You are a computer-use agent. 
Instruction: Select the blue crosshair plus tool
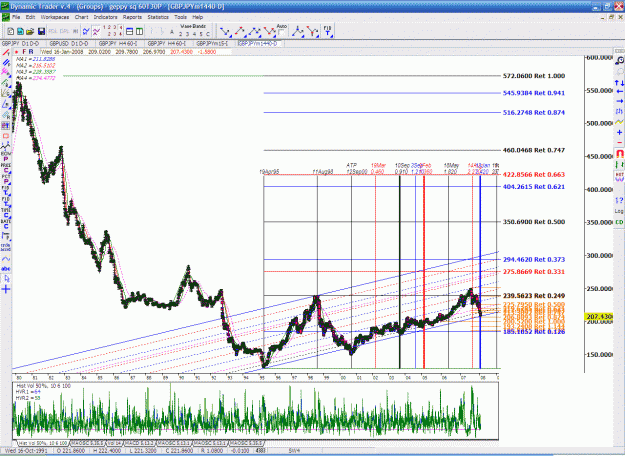pyautogui.click(x=6, y=289)
